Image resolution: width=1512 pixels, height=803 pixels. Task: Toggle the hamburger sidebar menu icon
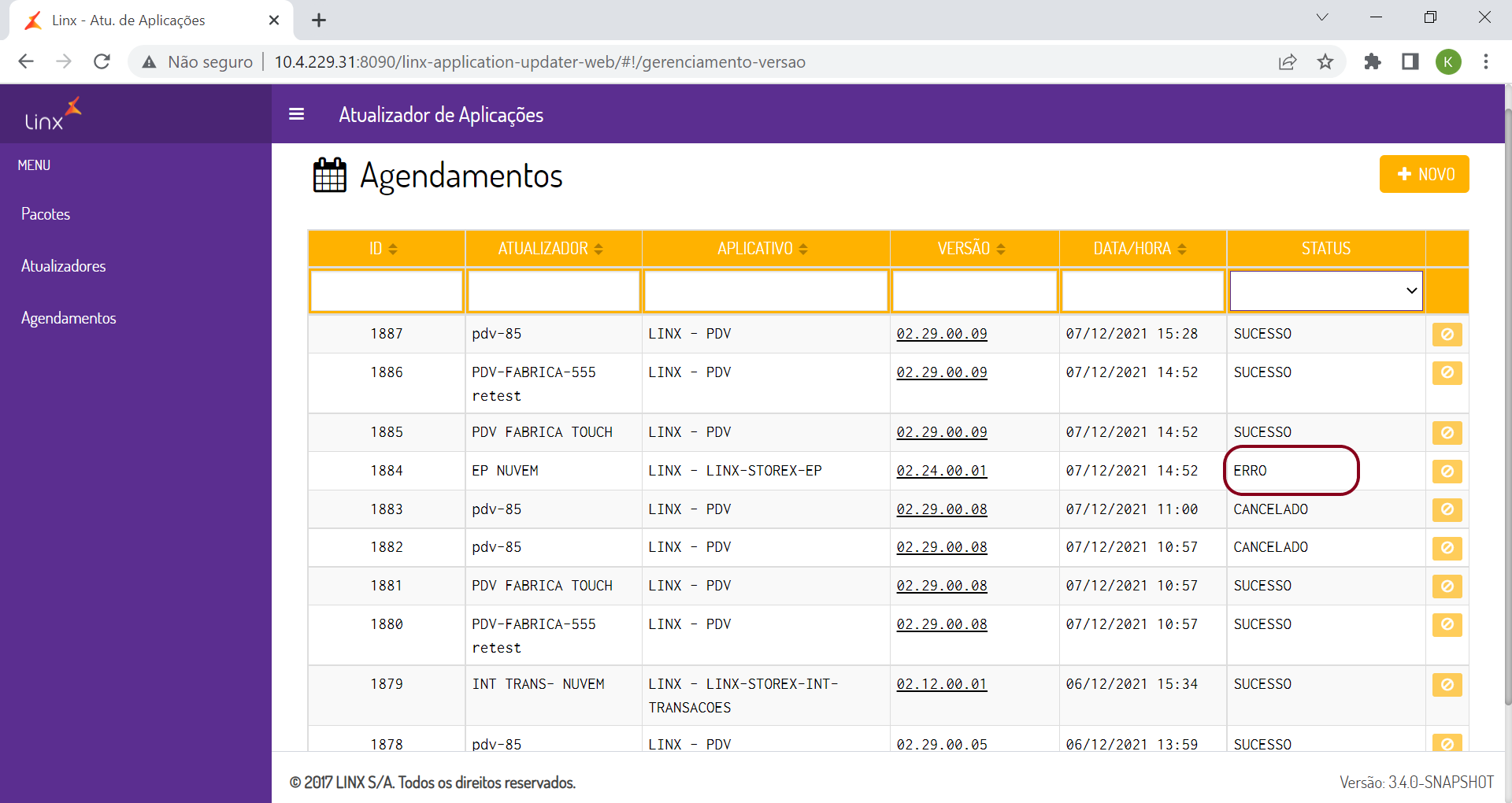(x=296, y=114)
